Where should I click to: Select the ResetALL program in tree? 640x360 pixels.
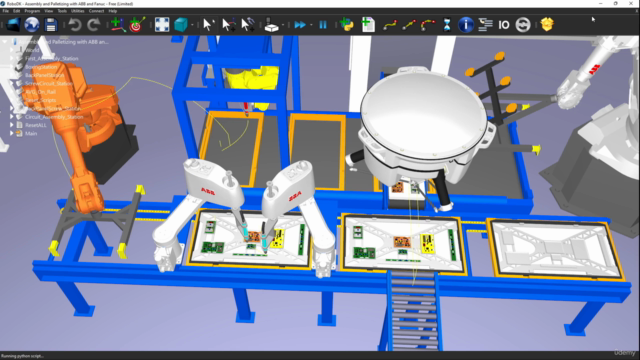tap(36, 125)
